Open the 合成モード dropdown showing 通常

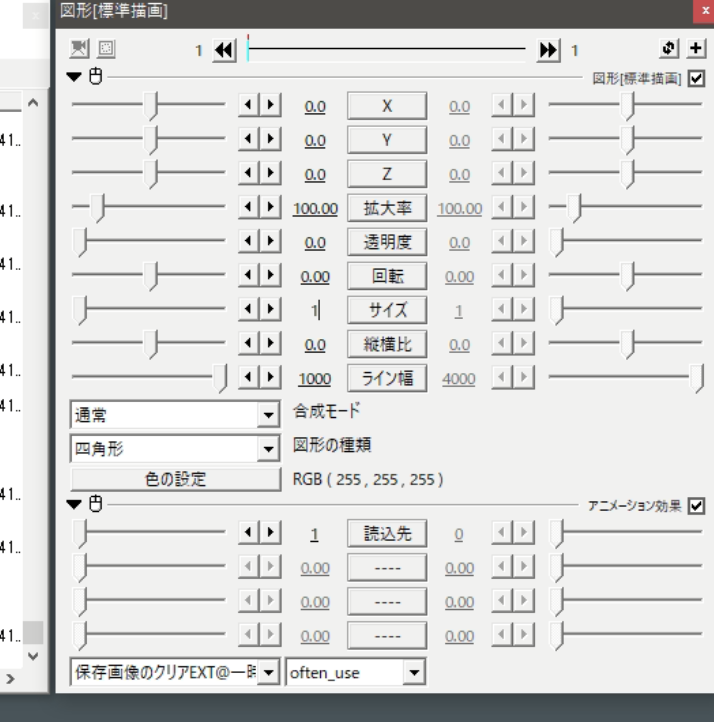click(x=175, y=414)
